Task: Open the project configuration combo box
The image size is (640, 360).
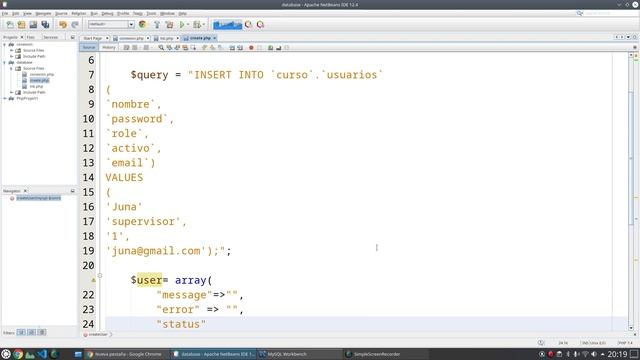Action: [x=111, y=24]
